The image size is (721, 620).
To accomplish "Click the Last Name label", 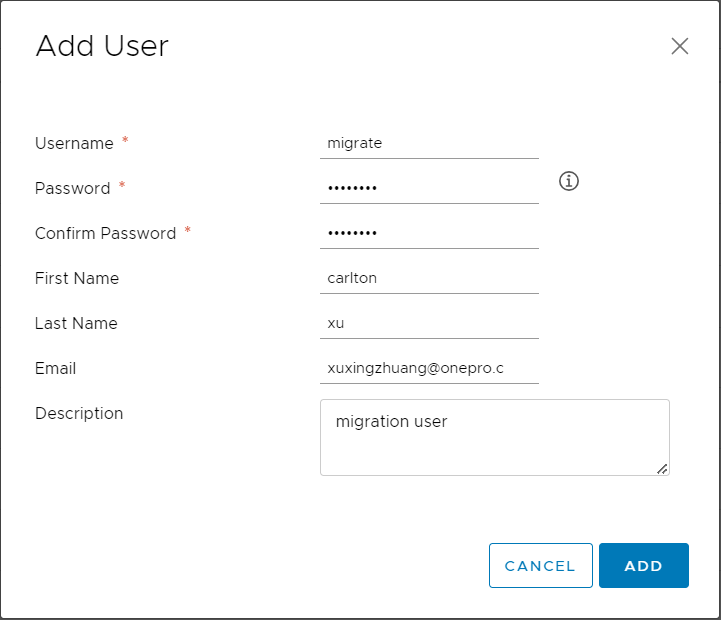I will coord(76,323).
